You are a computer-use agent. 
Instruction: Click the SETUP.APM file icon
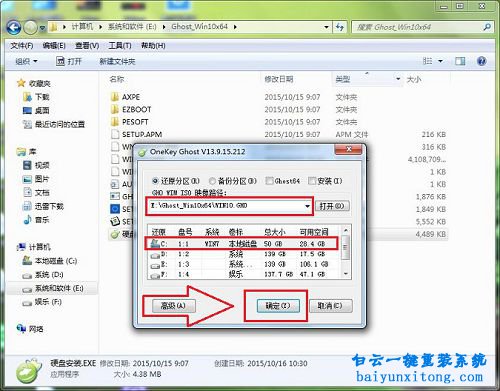[x=115, y=134]
